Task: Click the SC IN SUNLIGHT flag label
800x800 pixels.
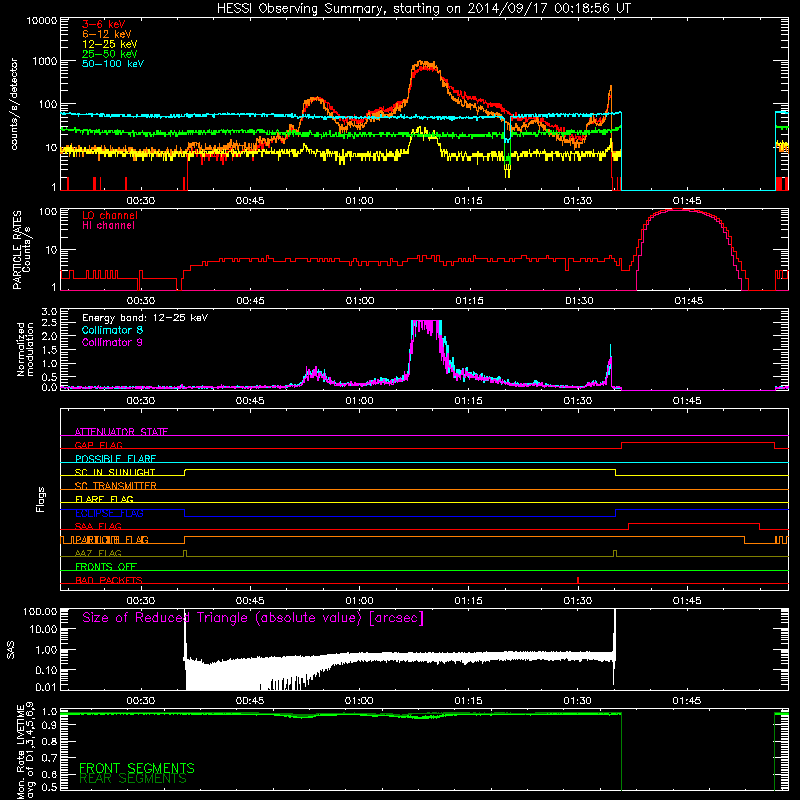Action: [115, 472]
